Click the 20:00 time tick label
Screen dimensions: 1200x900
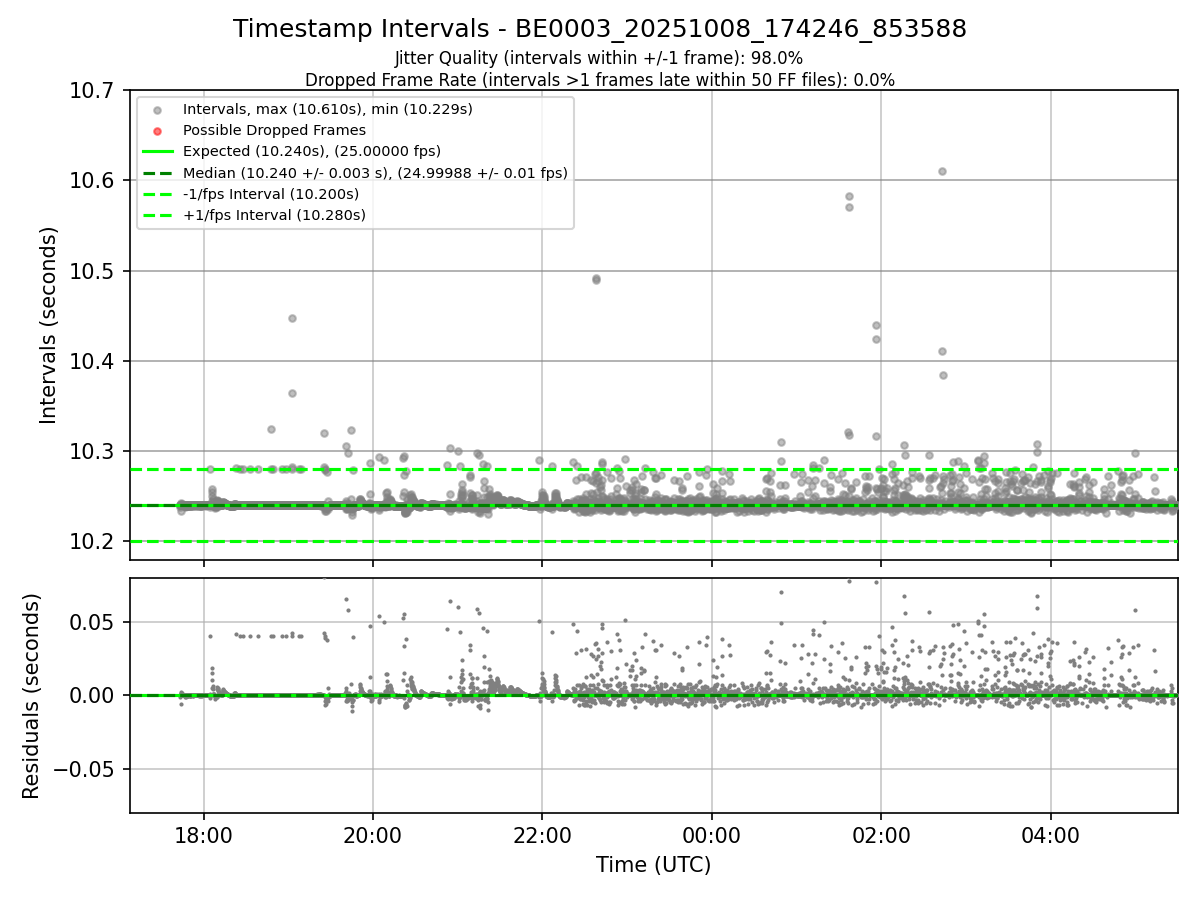pyautogui.click(x=373, y=834)
